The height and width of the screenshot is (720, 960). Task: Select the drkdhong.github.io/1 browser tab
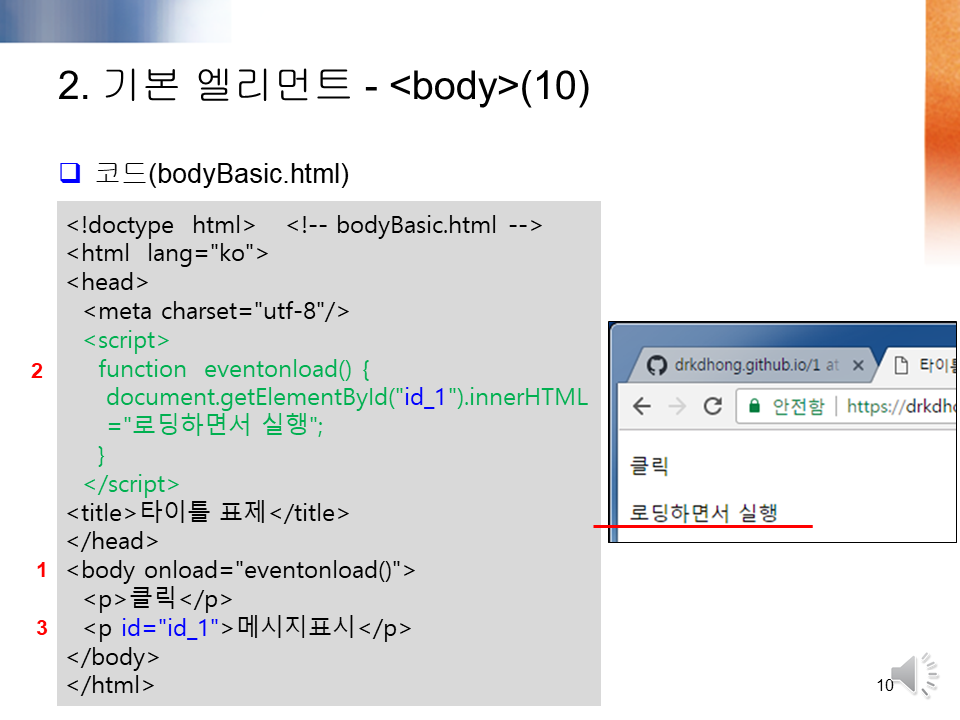tap(753, 365)
